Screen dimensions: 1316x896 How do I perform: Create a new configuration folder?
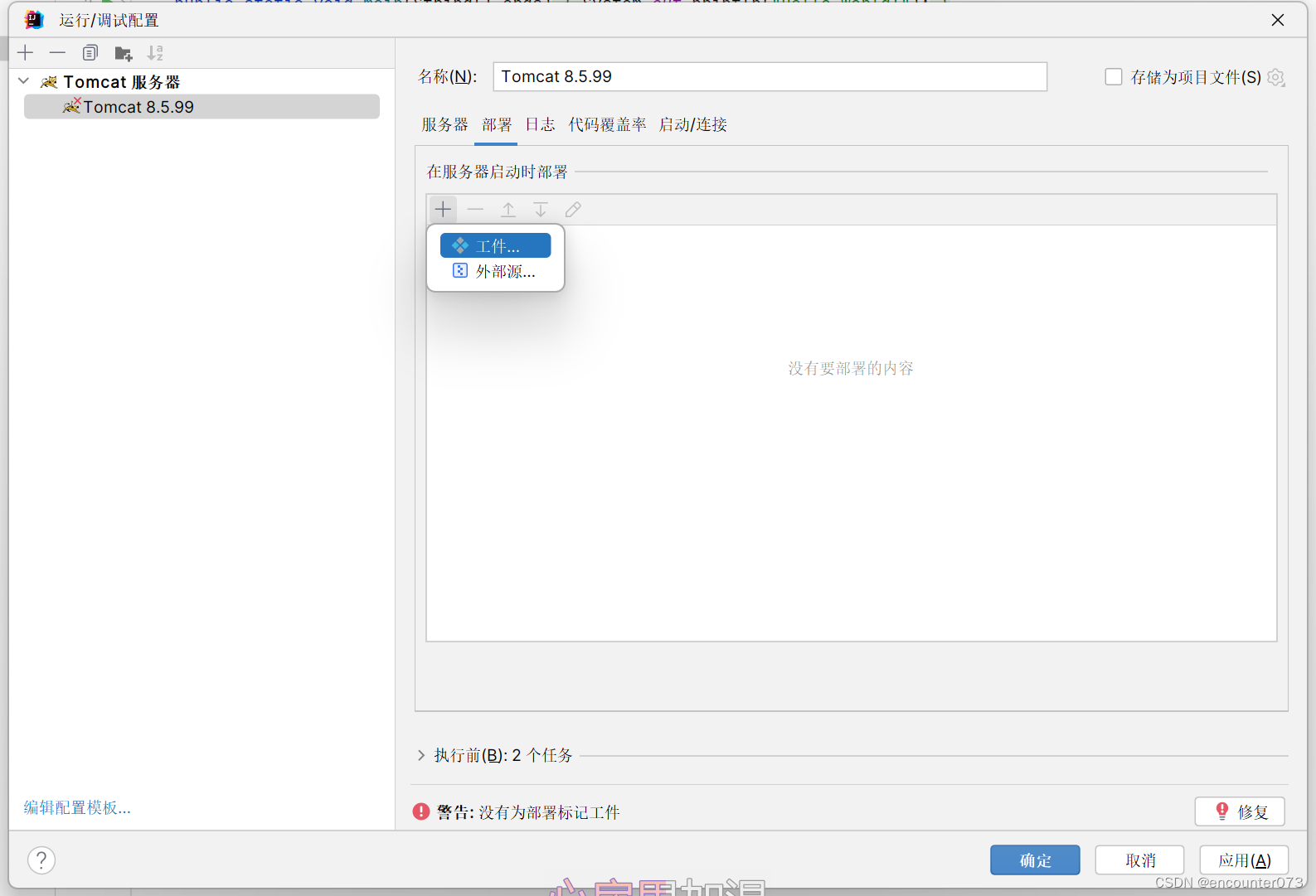pyautogui.click(x=124, y=53)
